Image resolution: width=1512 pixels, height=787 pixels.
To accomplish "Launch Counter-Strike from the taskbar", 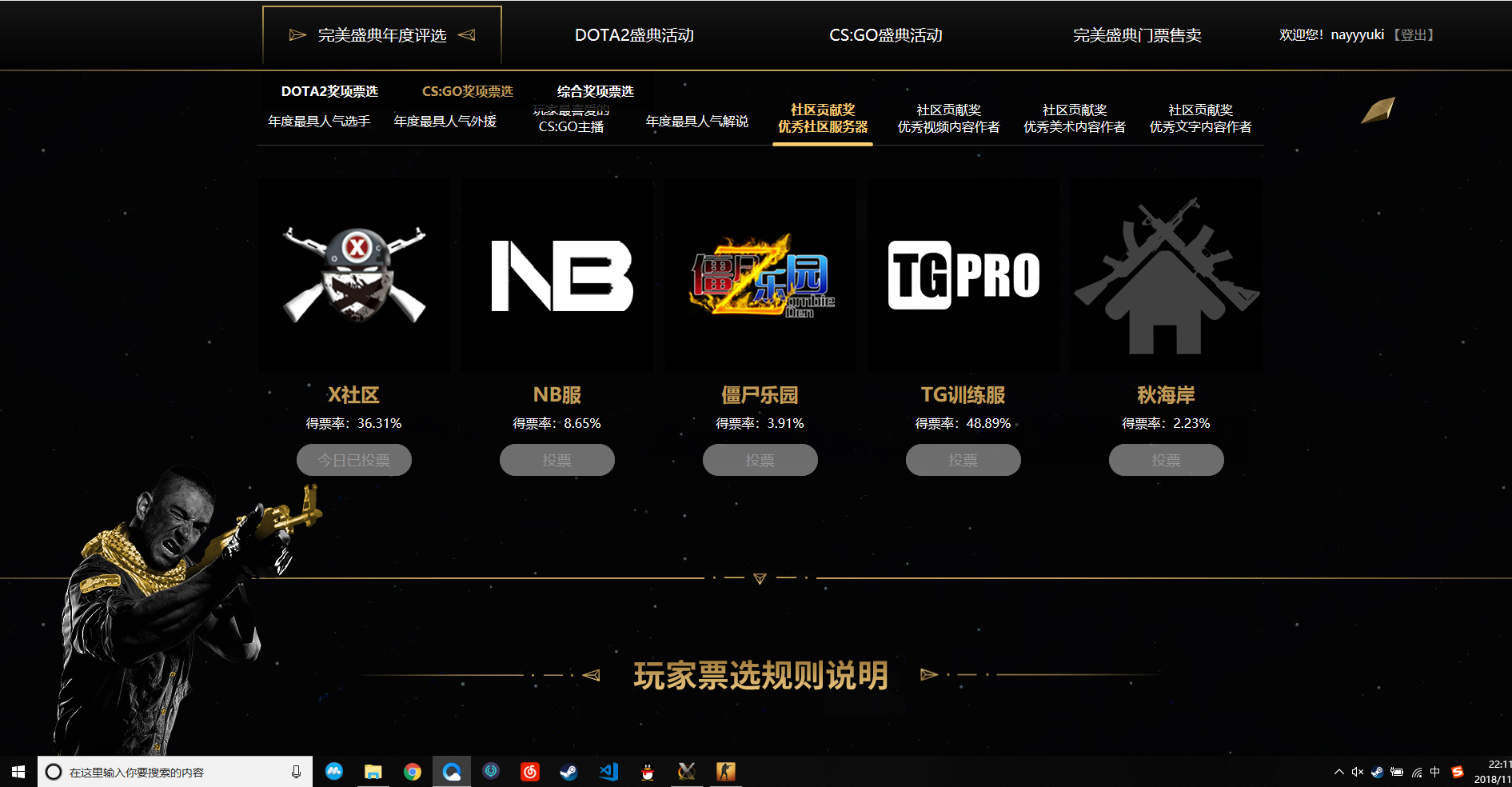I will point(725,772).
